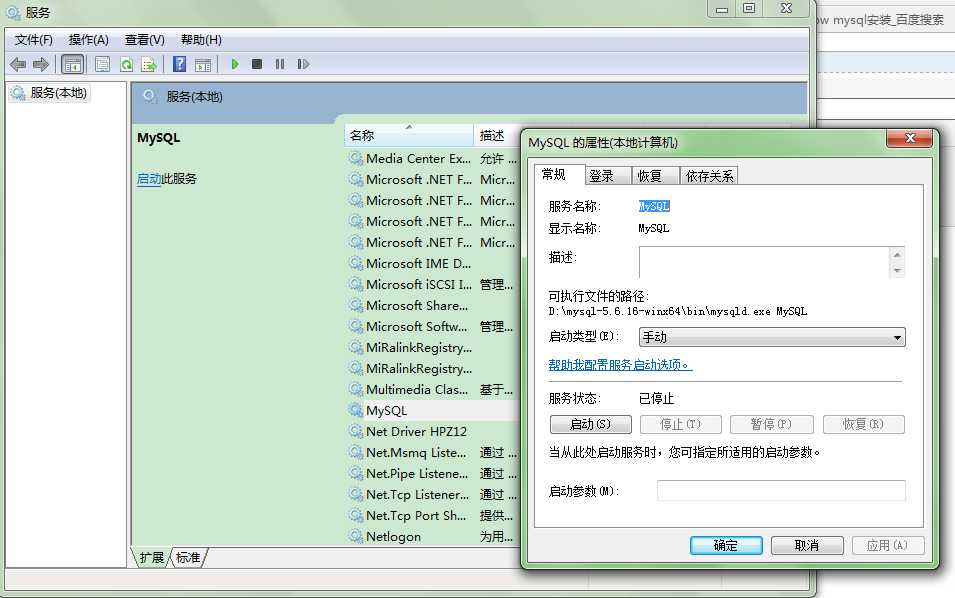Open the 帮助(H) menu

point(201,40)
